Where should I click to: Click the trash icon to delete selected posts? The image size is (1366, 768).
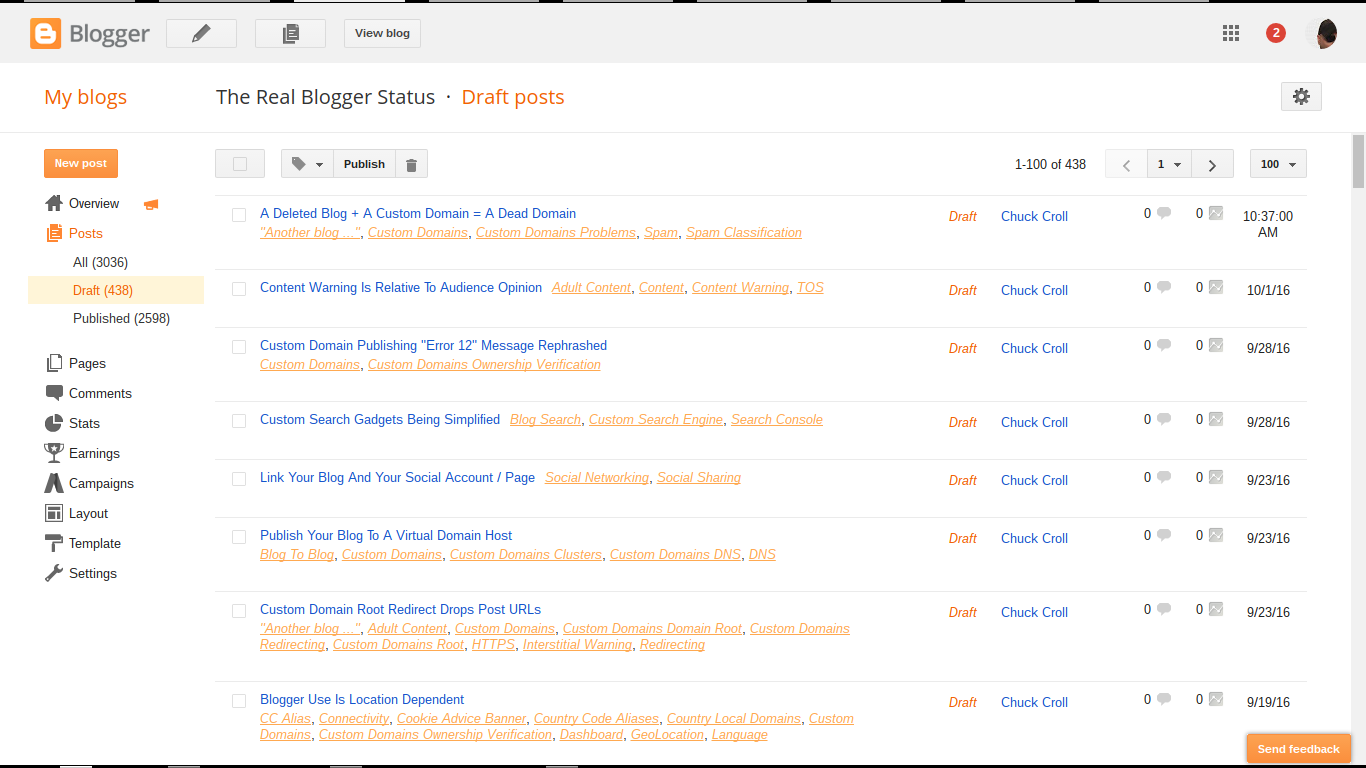point(411,163)
